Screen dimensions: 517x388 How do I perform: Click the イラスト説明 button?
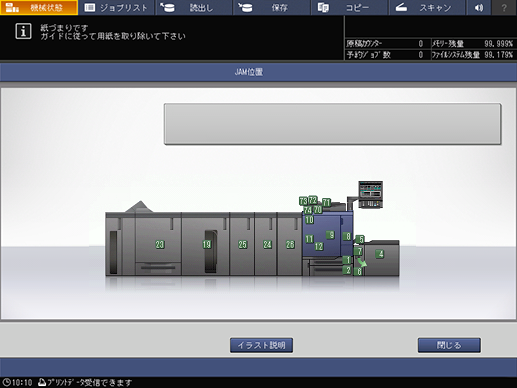tap(262, 345)
